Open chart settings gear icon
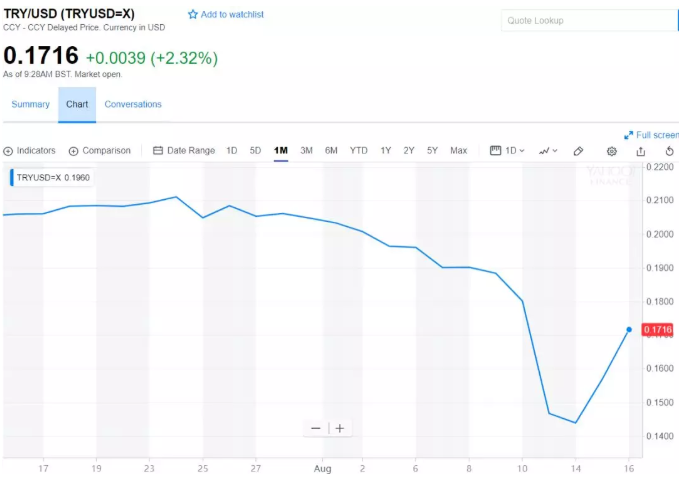 tap(612, 151)
